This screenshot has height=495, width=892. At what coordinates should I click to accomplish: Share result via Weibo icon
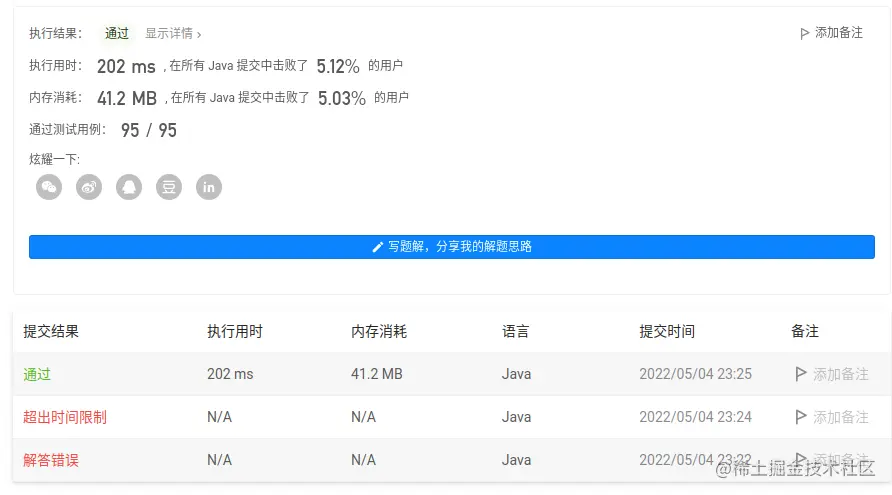(89, 187)
